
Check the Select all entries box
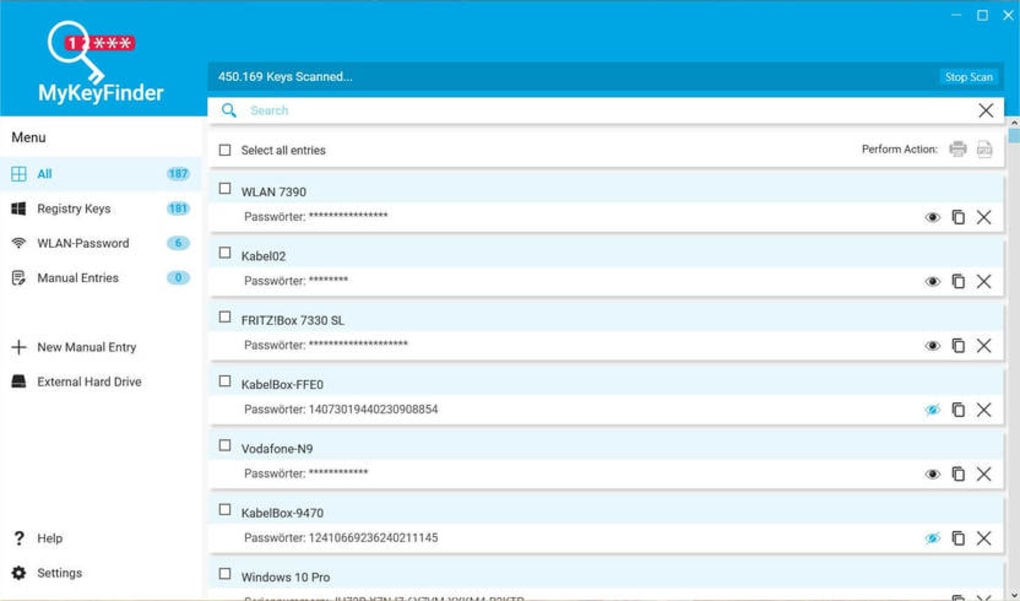(225, 150)
